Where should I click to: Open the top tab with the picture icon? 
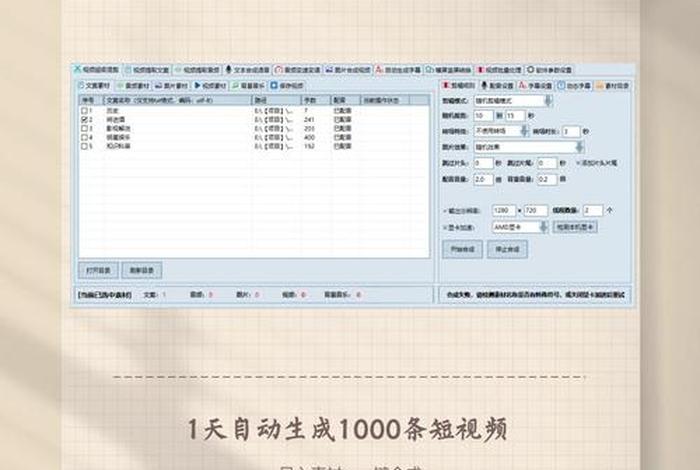click(348, 70)
